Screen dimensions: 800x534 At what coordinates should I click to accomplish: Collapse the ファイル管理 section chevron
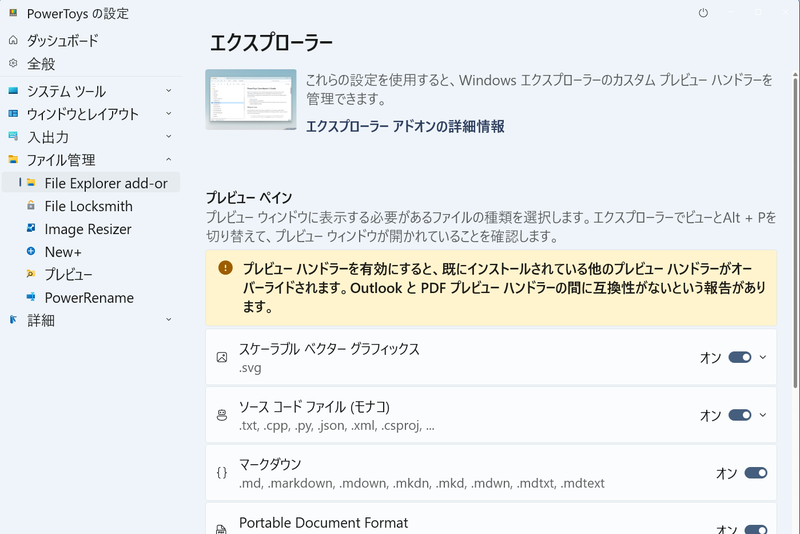click(x=168, y=160)
